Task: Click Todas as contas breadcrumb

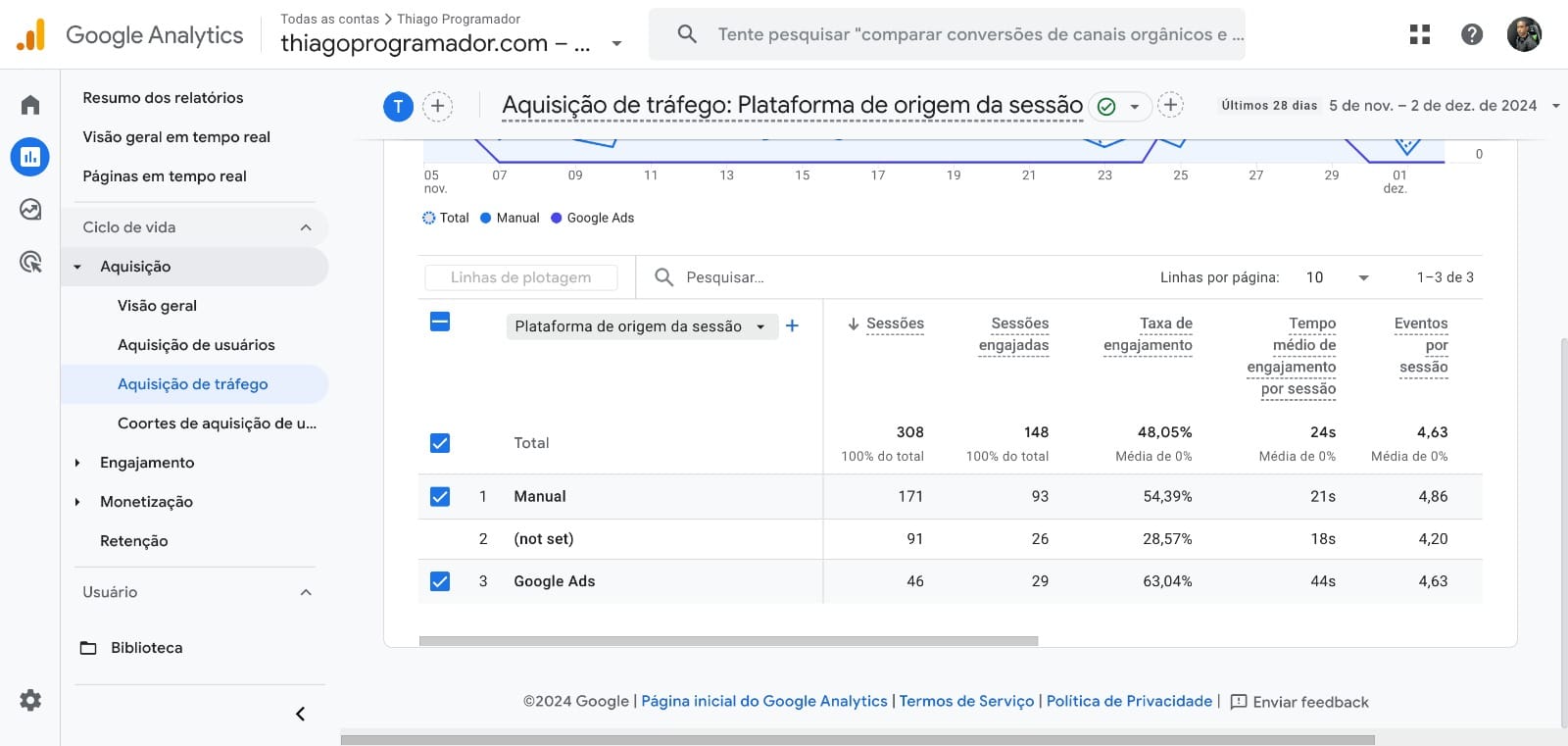Action: [x=329, y=19]
